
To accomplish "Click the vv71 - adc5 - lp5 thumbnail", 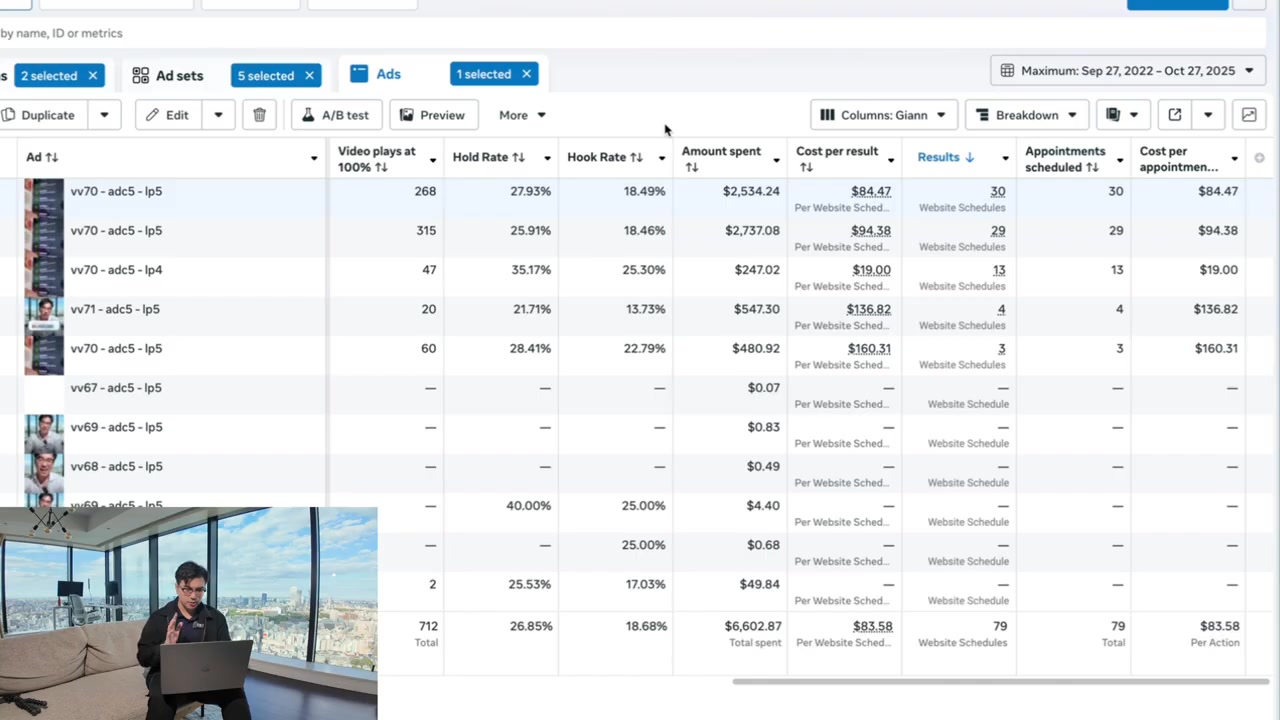I will tap(44, 312).
